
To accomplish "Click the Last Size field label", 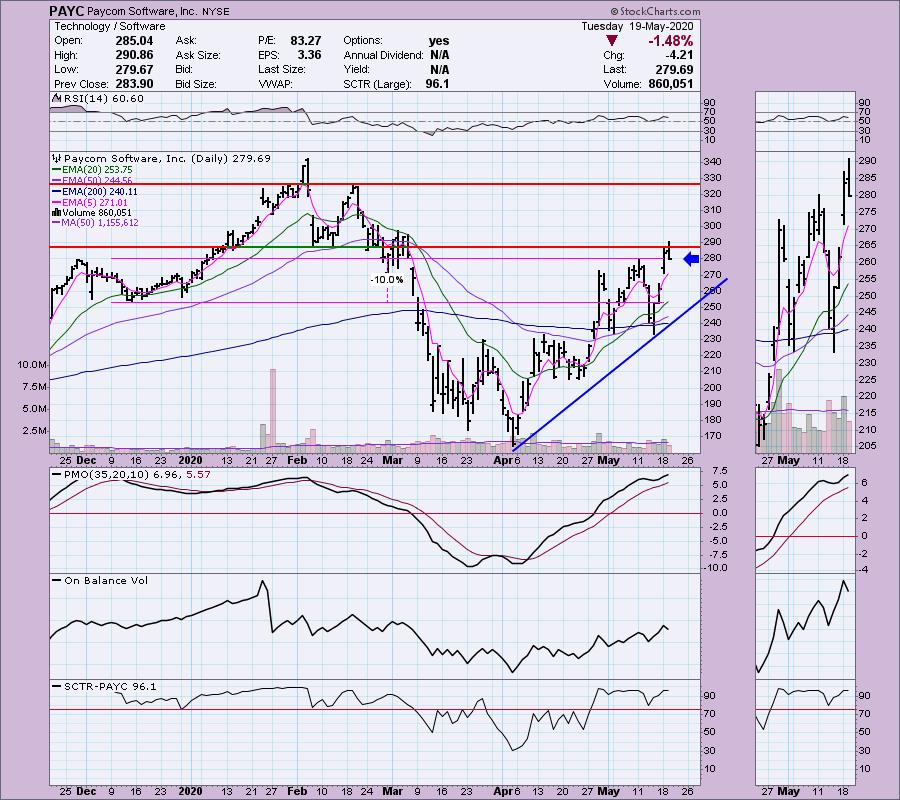I will tap(281, 69).
